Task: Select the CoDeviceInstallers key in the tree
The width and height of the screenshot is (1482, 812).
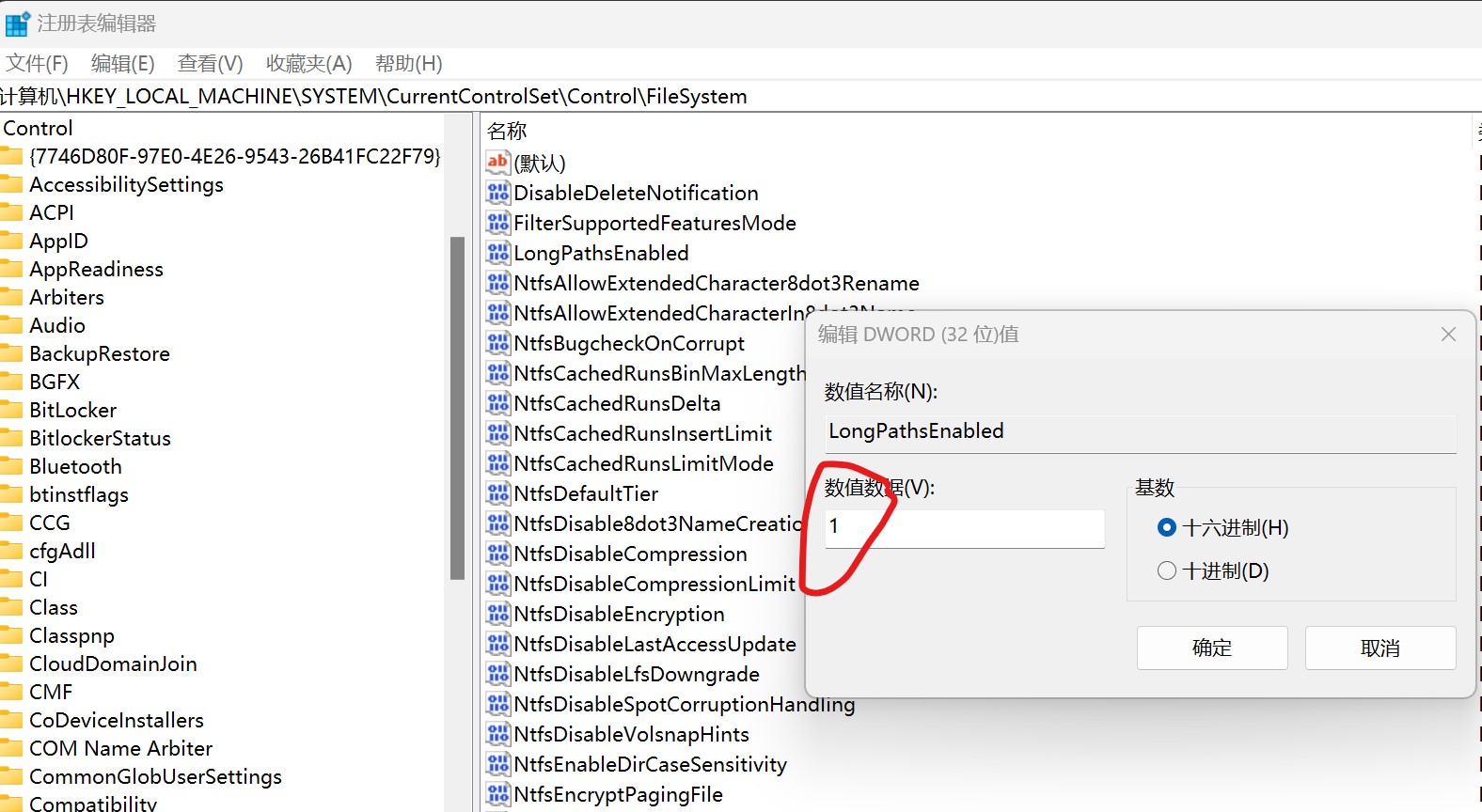Action: coord(117,720)
